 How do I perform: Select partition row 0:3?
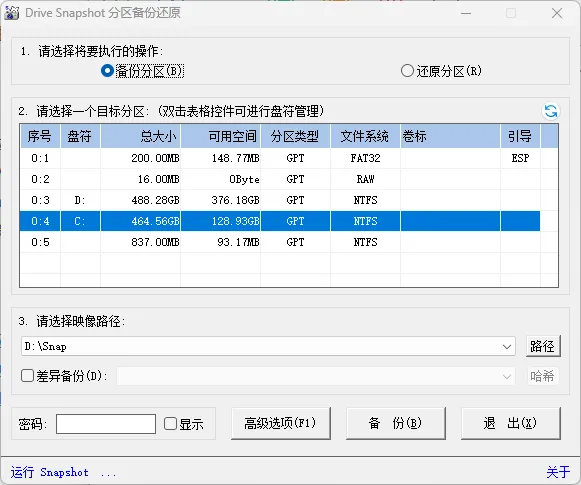pos(280,200)
